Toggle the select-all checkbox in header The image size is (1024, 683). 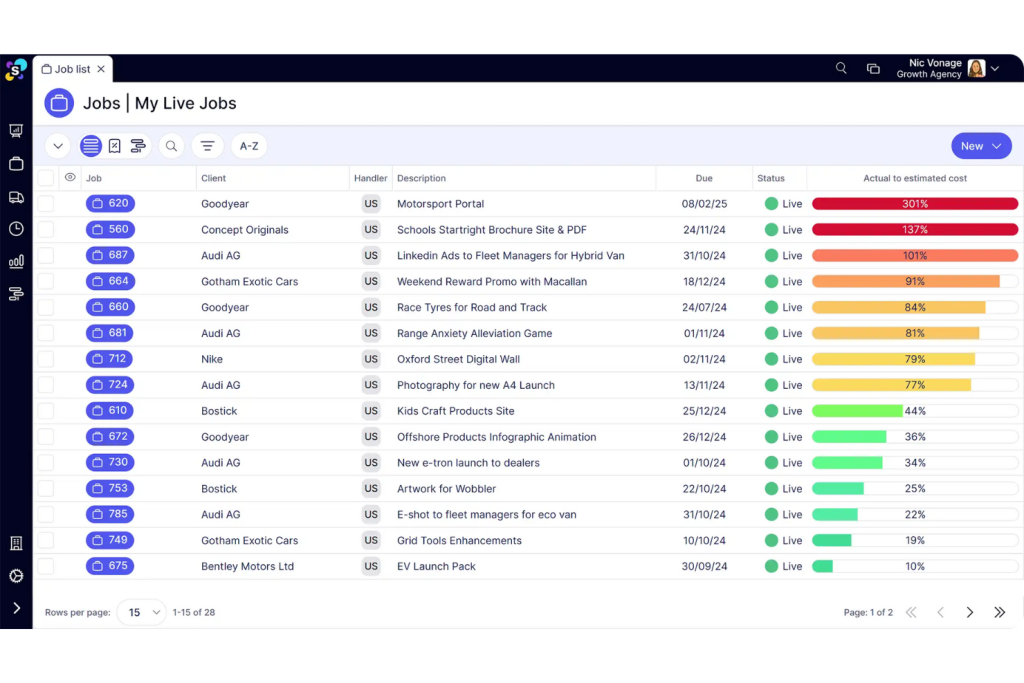pos(46,178)
